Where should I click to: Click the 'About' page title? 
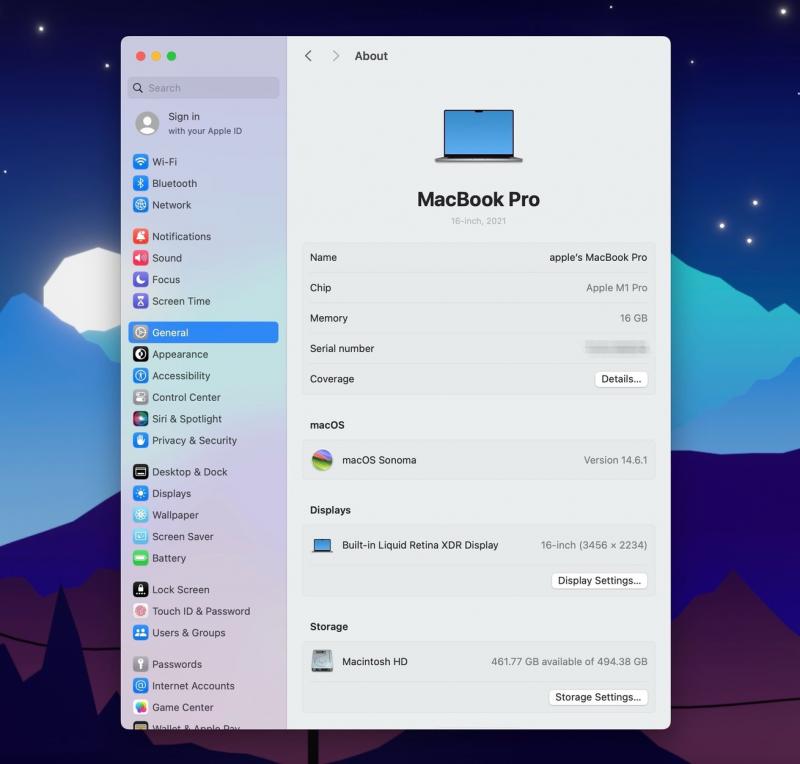[x=371, y=56]
